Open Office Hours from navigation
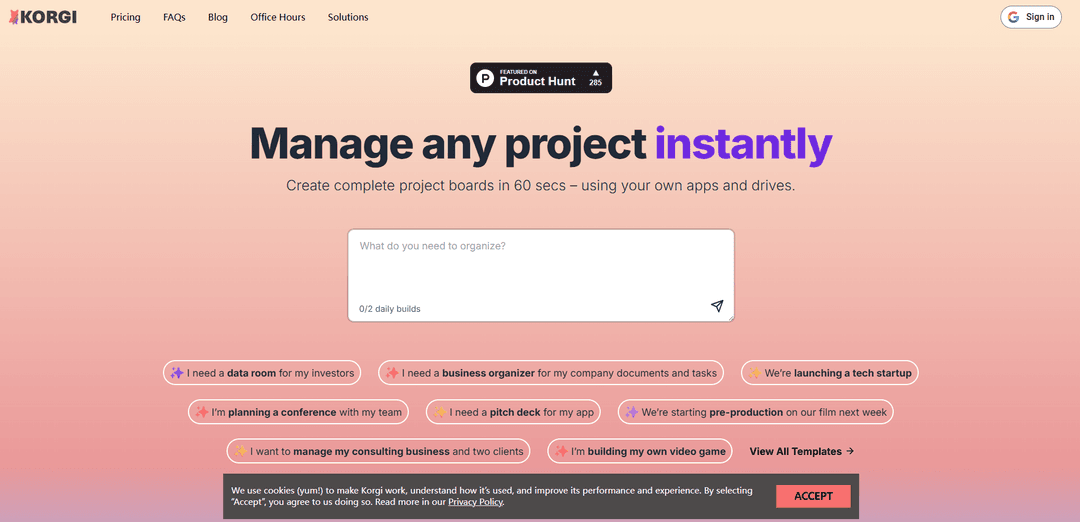The image size is (1080, 522). click(x=278, y=17)
